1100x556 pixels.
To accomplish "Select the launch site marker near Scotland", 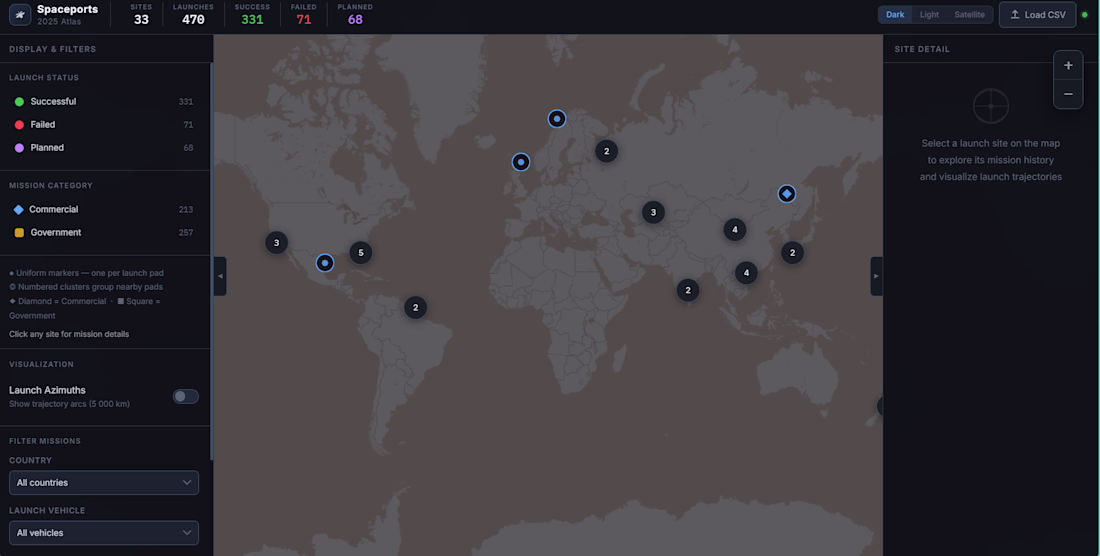I will pos(521,162).
